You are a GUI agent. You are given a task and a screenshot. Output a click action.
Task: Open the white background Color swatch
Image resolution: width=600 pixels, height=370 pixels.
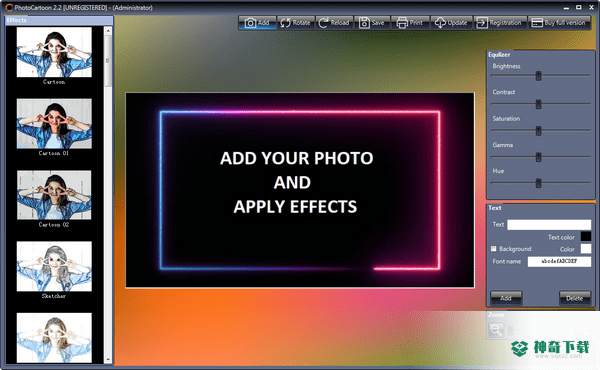(x=586, y=249)
